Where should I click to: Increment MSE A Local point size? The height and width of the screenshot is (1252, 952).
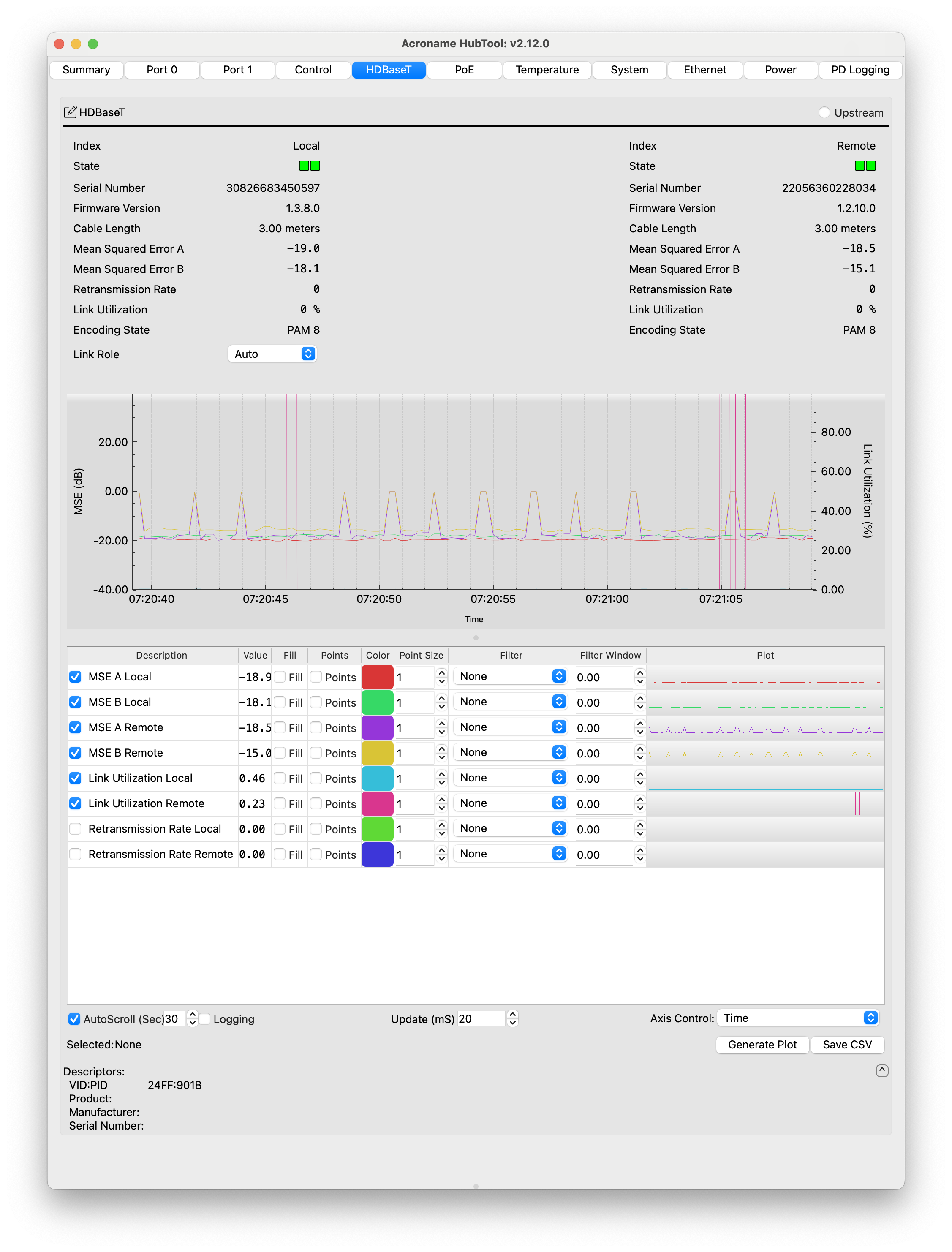coord(441,673)
